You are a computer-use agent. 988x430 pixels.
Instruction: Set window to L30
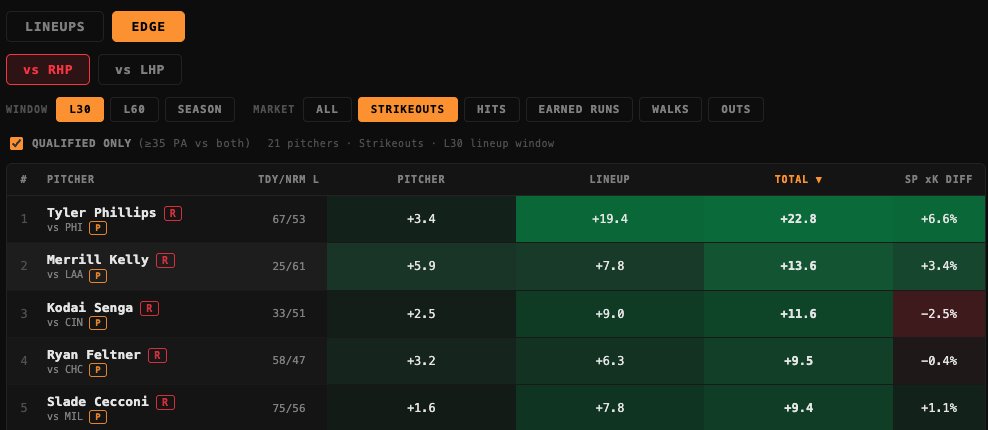click(x=80, y=109)
